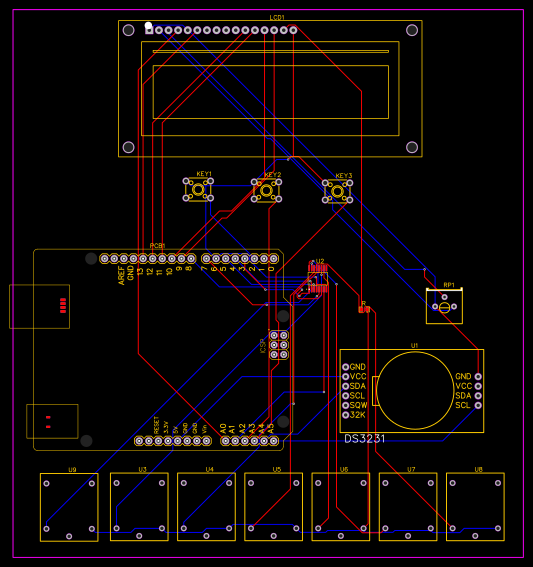Click the 32K label on DS3231

tap(358, 415)
